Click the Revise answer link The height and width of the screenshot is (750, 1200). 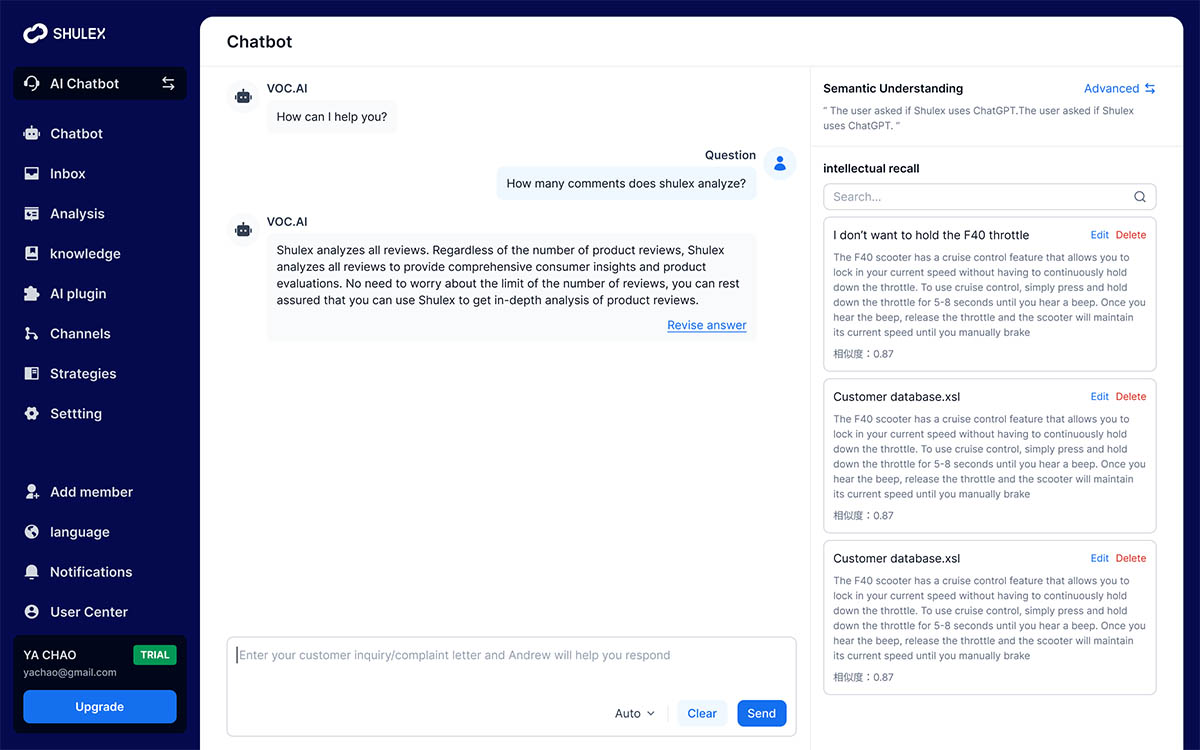point(706,325)
